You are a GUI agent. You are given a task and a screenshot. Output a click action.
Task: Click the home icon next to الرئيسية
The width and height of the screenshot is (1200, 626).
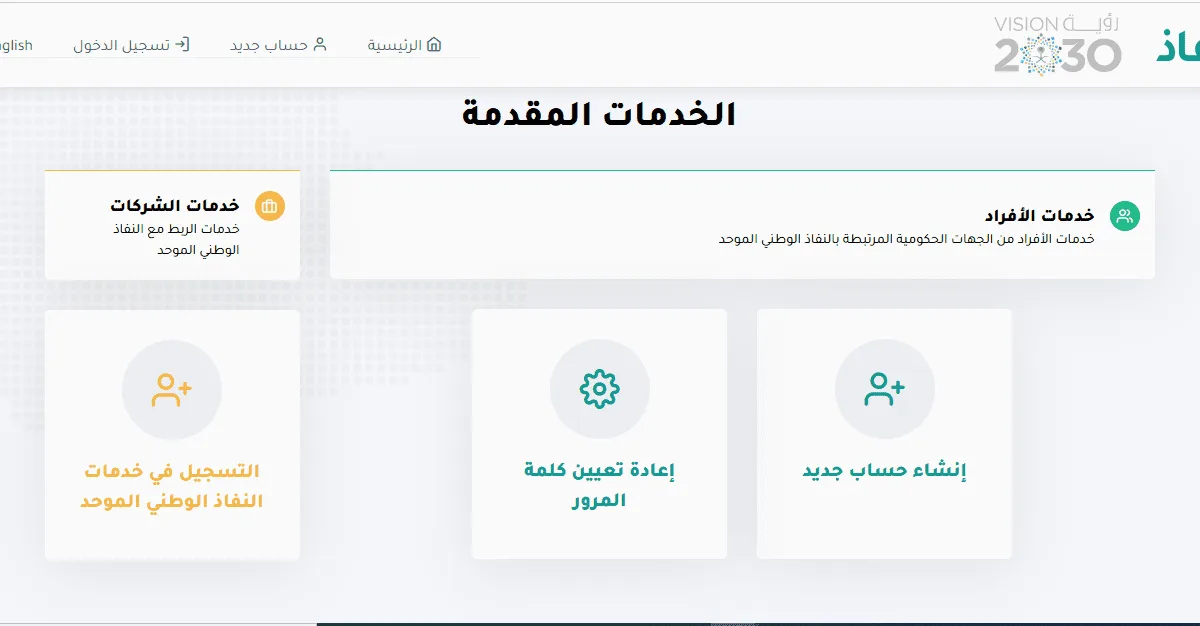tap(434, 46)
